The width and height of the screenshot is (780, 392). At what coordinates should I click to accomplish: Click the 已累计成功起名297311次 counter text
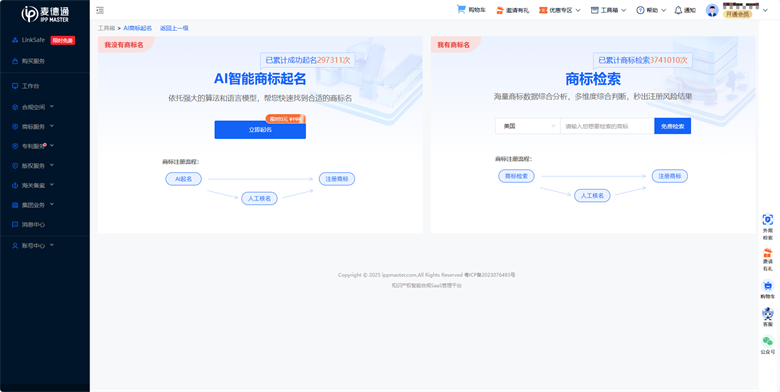point(308,60)
